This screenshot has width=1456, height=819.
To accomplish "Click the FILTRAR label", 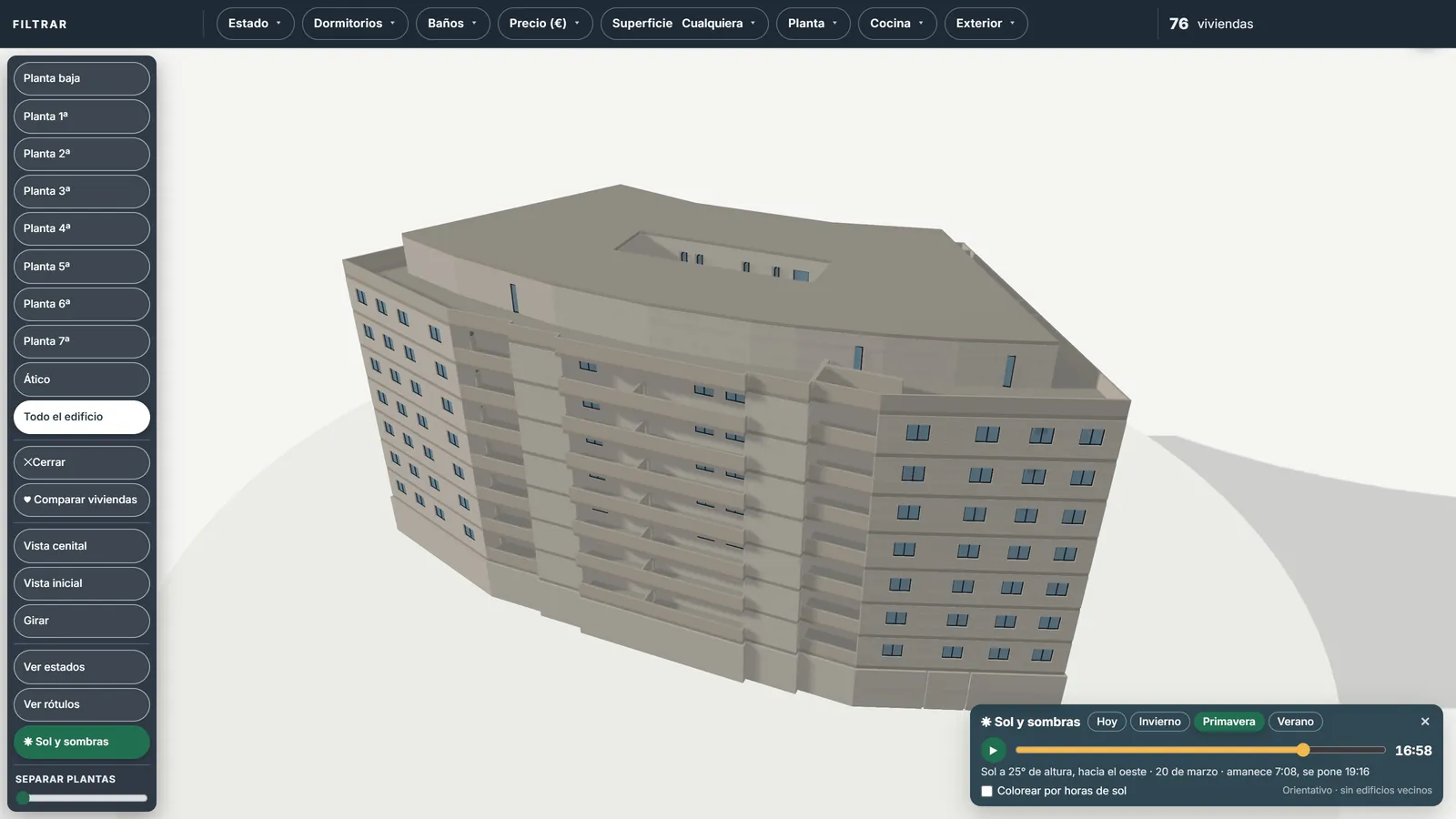I will point(40,25).
